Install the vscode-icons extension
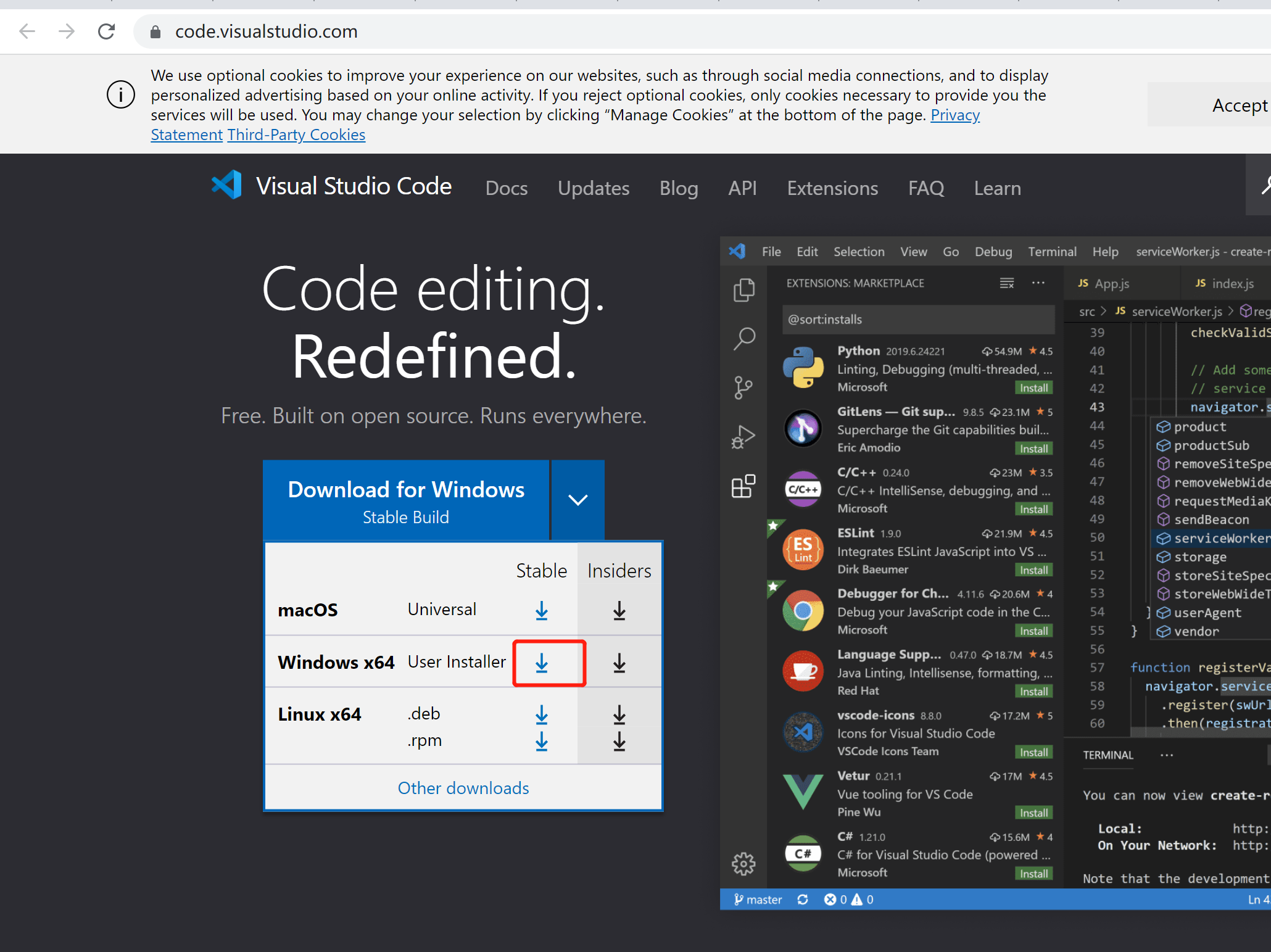 tap(1033, 752)
